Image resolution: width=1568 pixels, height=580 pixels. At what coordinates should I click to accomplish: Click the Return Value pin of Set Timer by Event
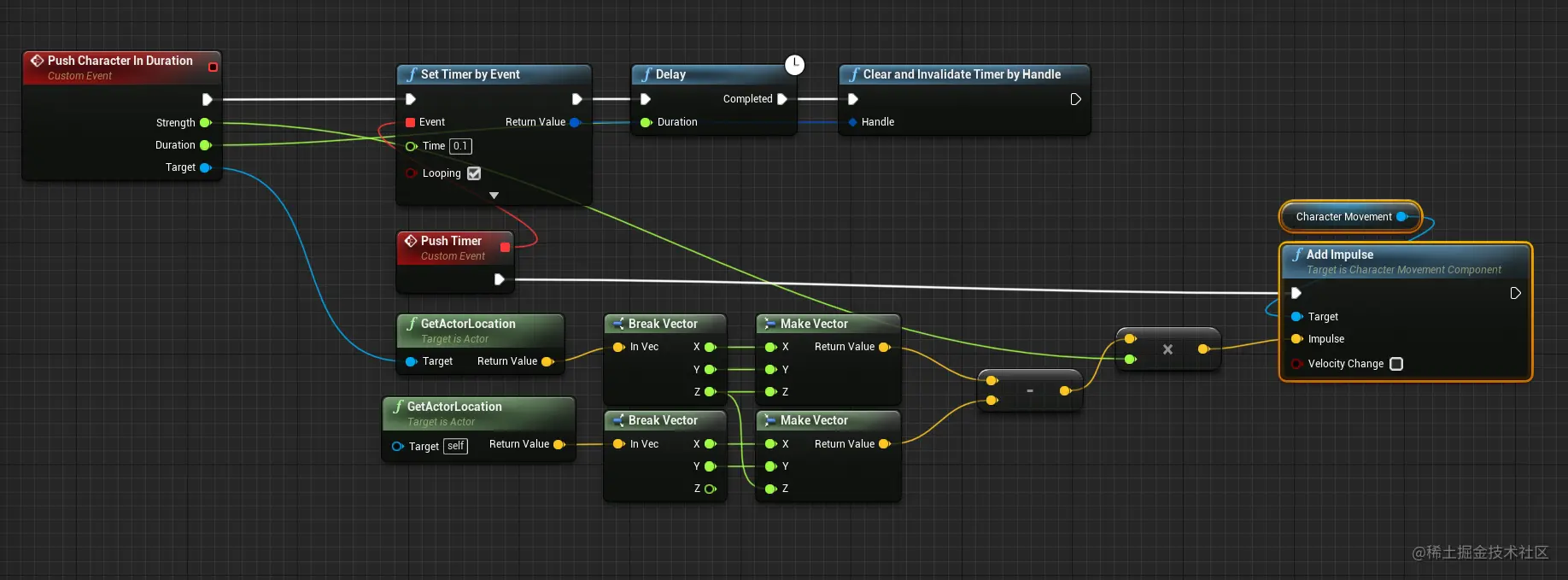point(575,122)
